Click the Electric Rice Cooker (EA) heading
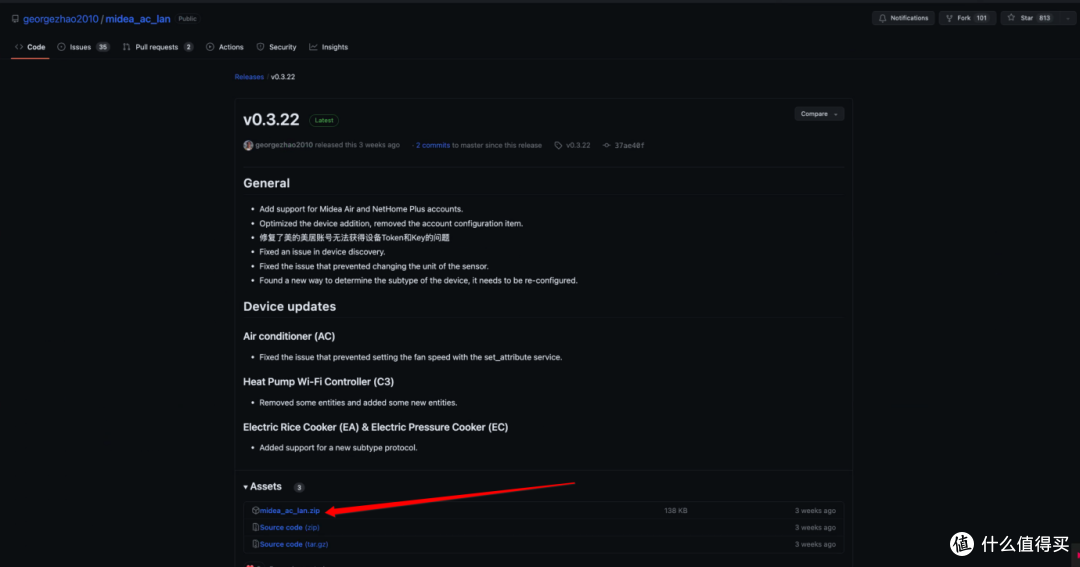The height and width of the screenshot is (567, 1080). 375,427
